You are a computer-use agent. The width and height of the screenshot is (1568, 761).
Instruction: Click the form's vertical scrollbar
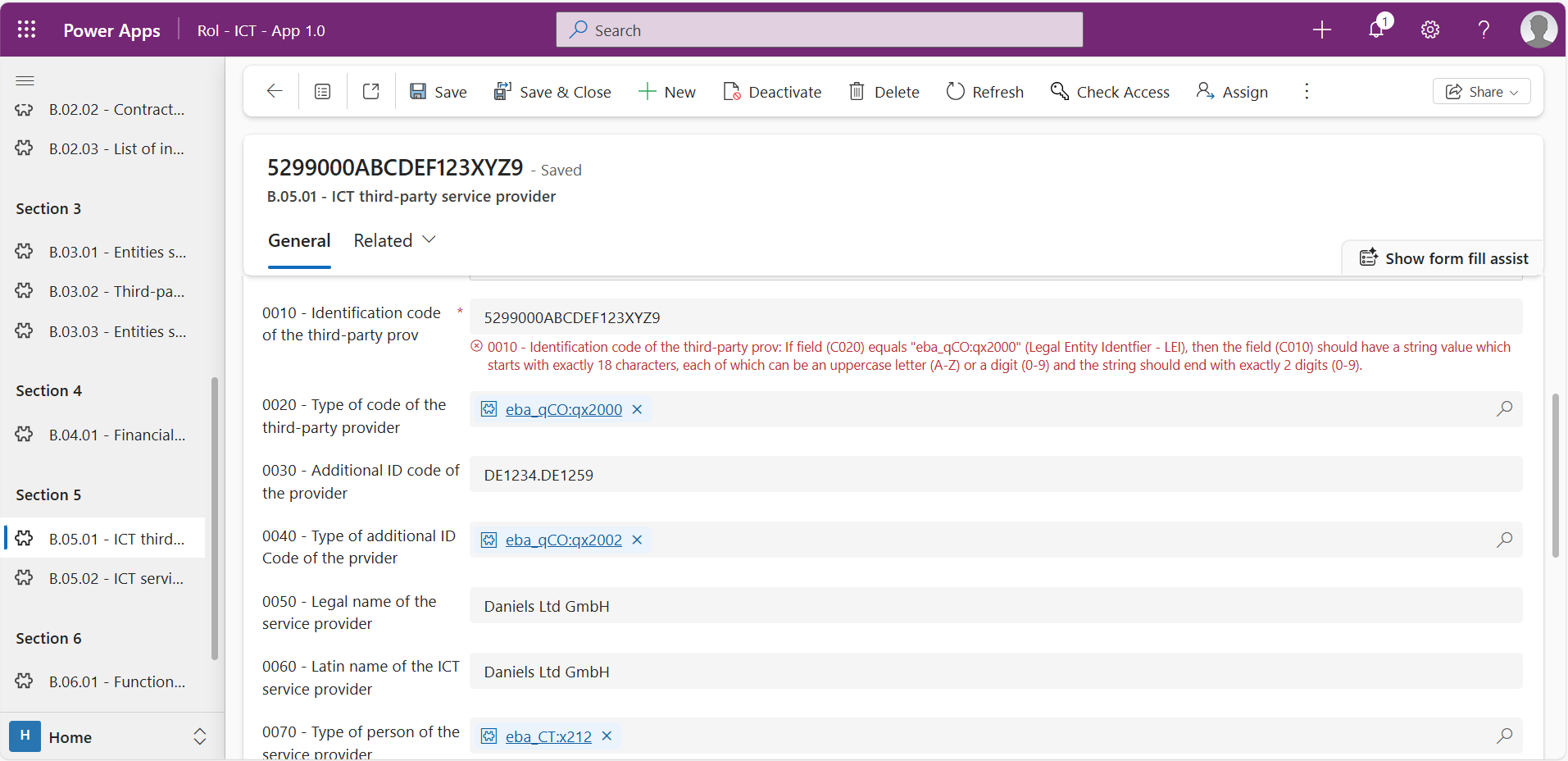click(x=1555, y=476)
